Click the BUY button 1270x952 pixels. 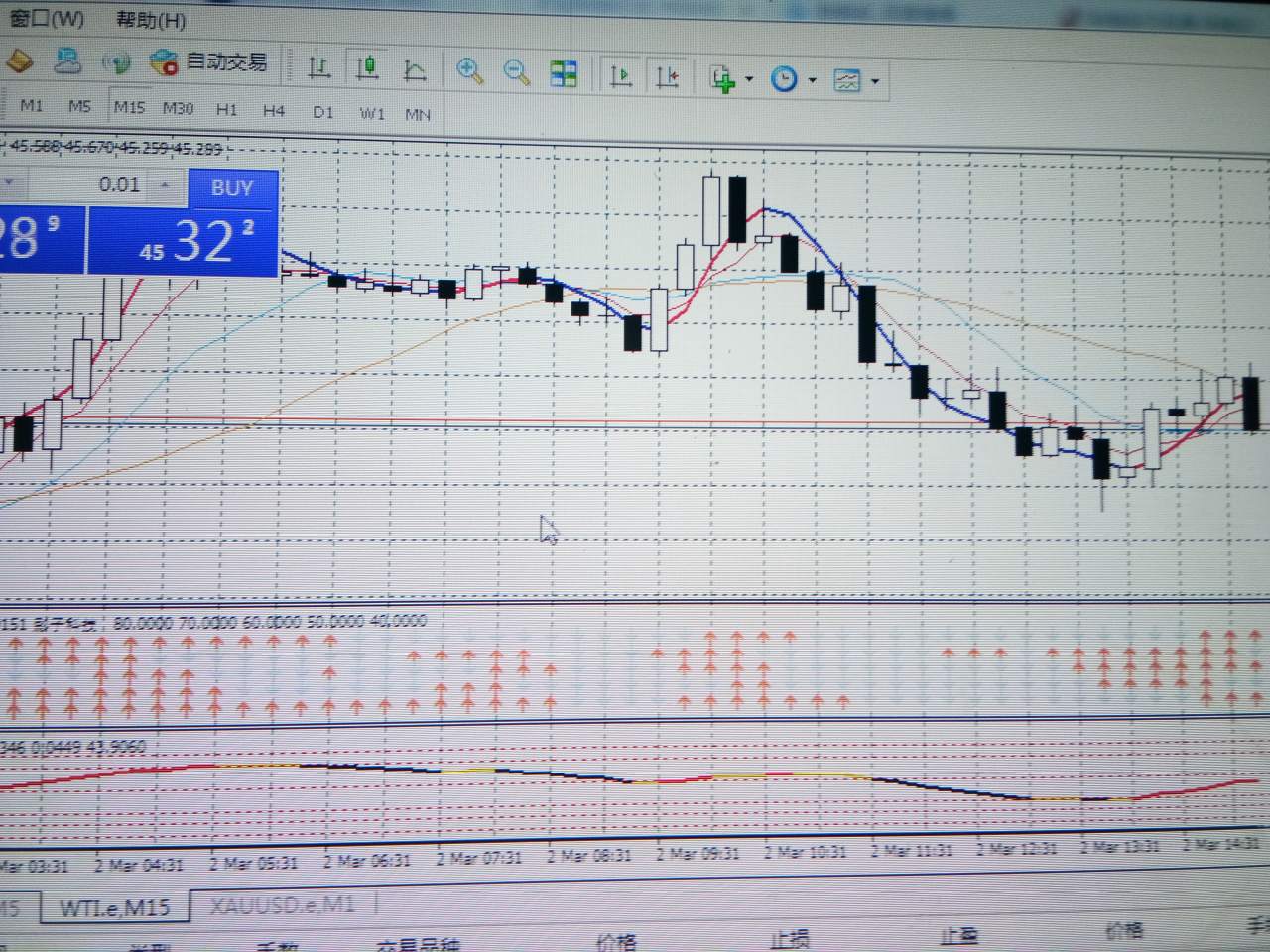coord(232,187)
